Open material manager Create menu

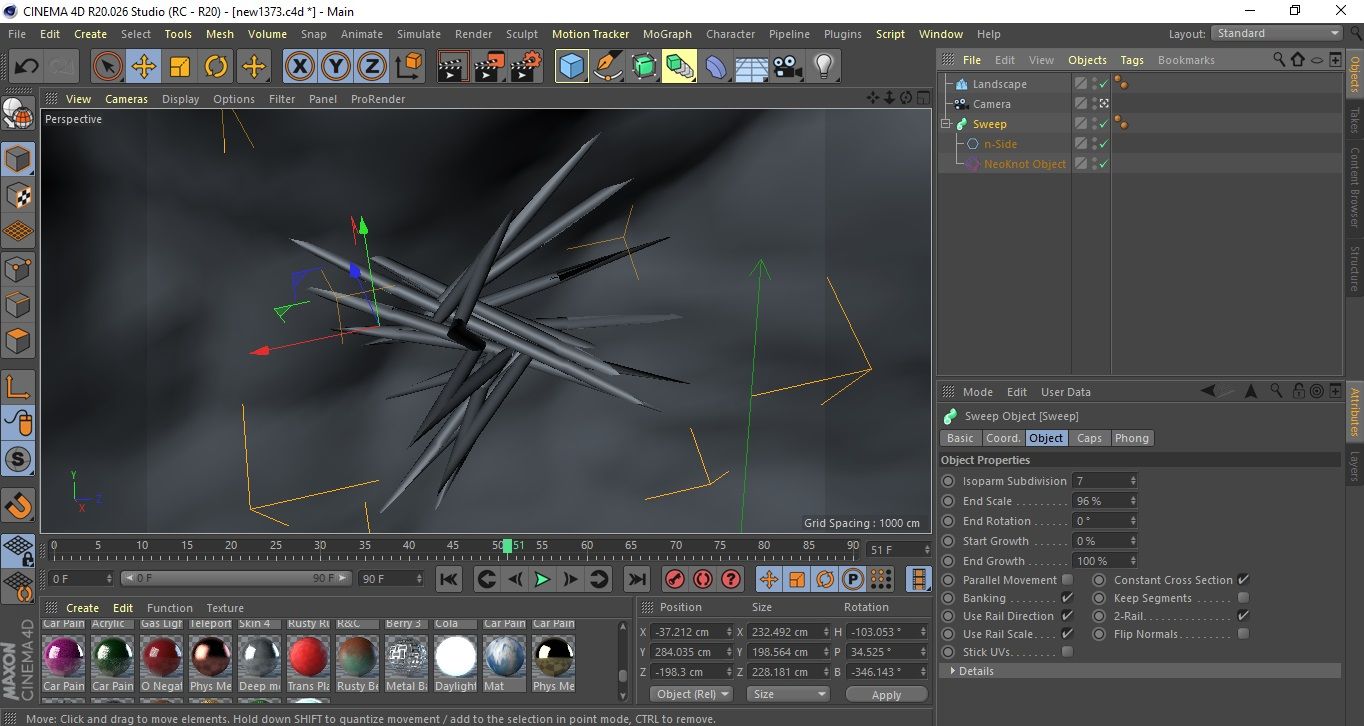tap(82, 608)
